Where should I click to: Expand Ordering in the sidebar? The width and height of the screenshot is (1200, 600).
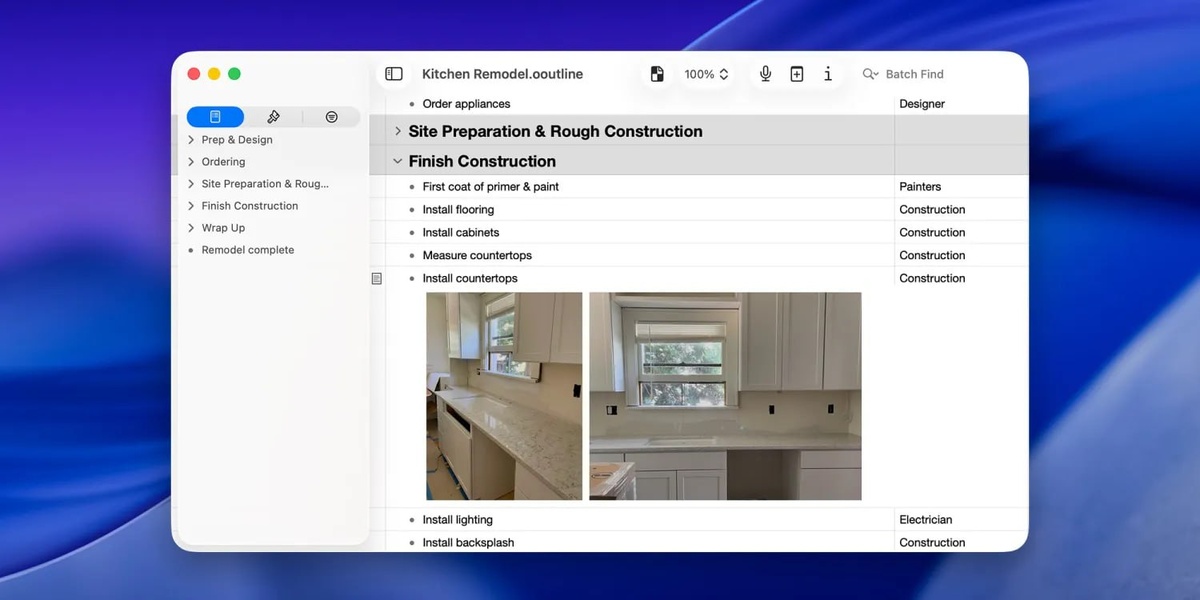click(x=191, y=162)
